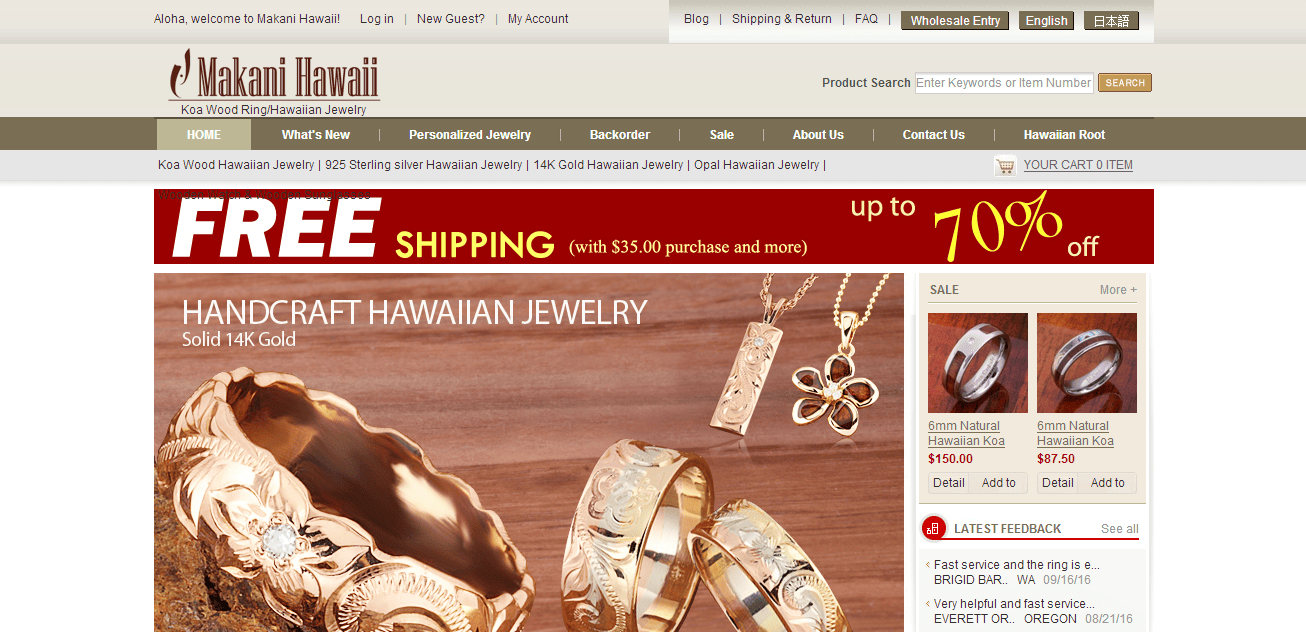Viewport: 1306px width, 632px height.
Task: Add the $150.00 ring to cart
Action: pos(999,483)
